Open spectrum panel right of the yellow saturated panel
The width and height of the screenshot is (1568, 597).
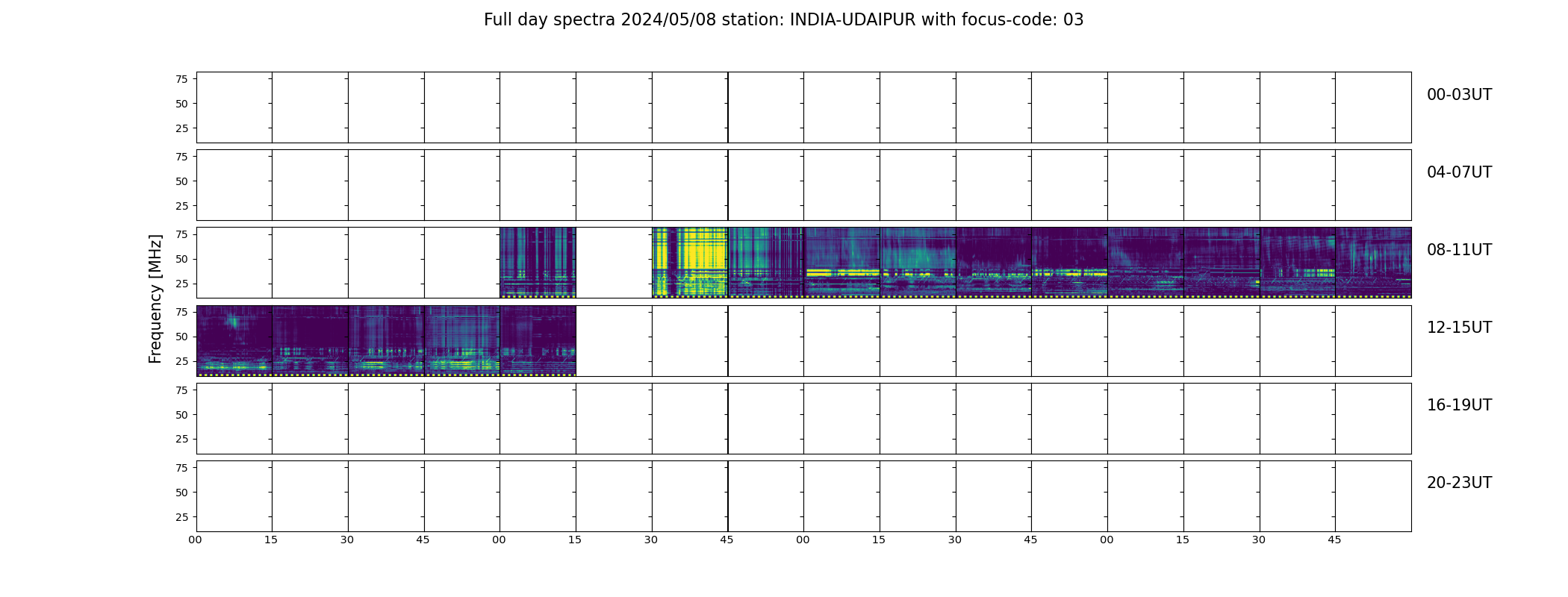(766, 263)
